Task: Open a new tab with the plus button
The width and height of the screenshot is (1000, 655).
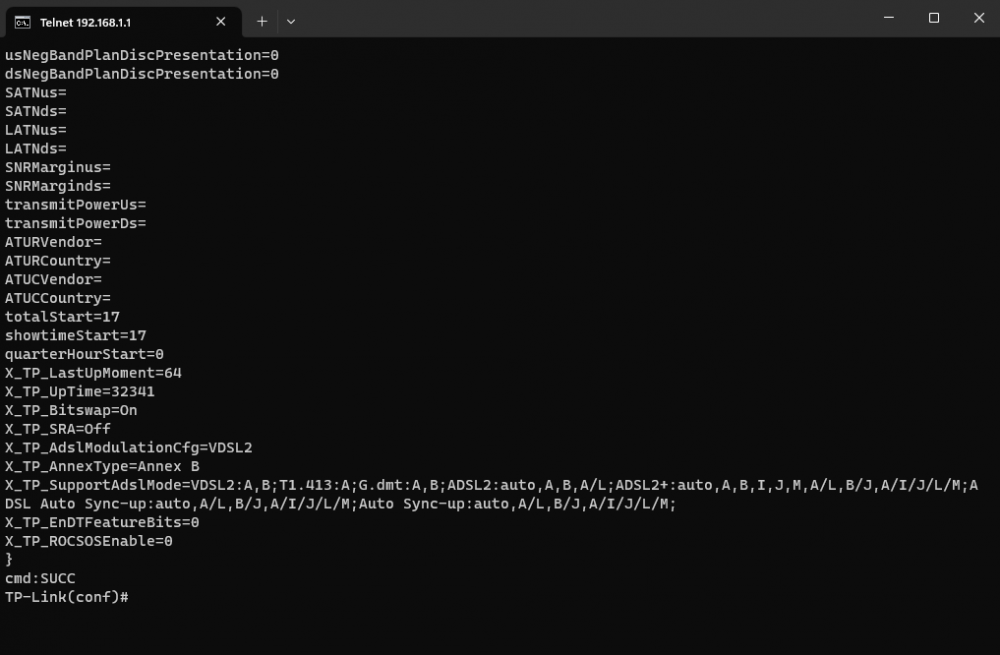Action: click(x=262, y=21)
